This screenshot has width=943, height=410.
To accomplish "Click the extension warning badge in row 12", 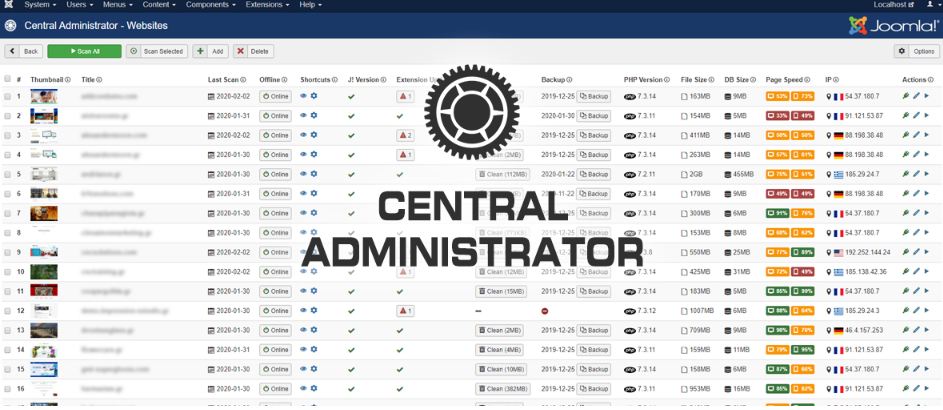I will (x=405, y=311).
